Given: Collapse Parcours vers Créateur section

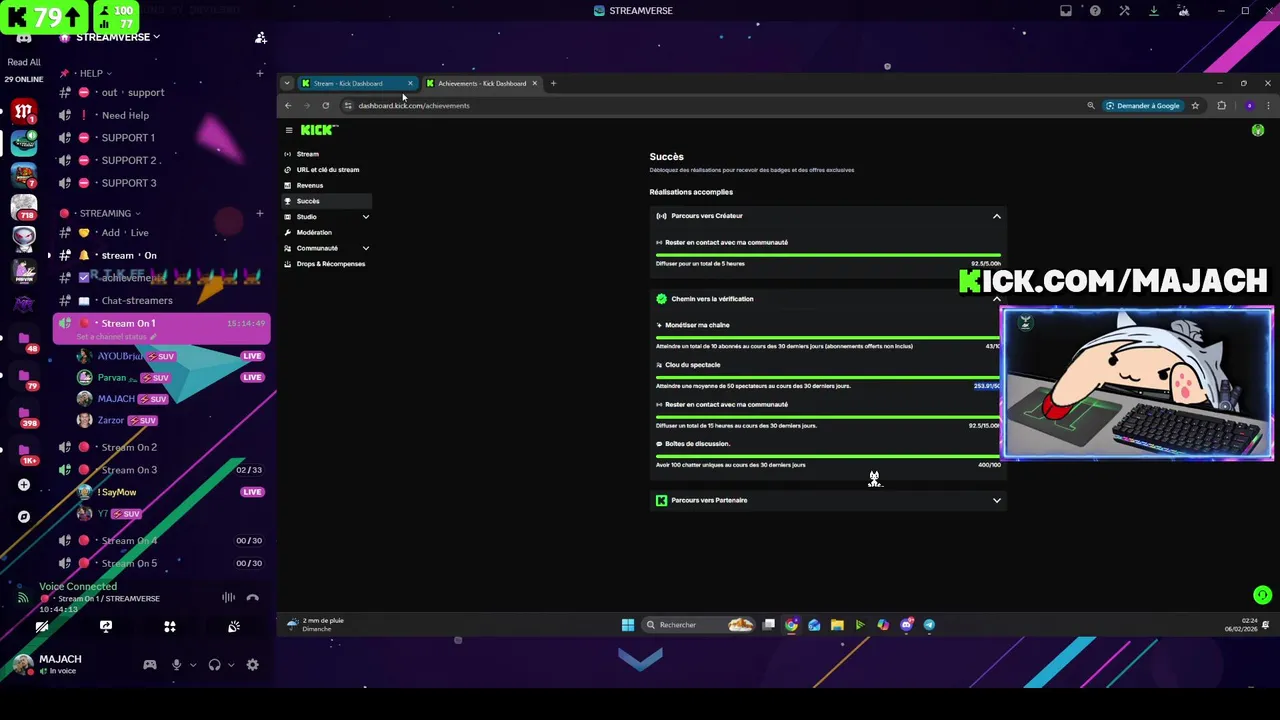Looking at the screenshot, I should pos(996,216).
